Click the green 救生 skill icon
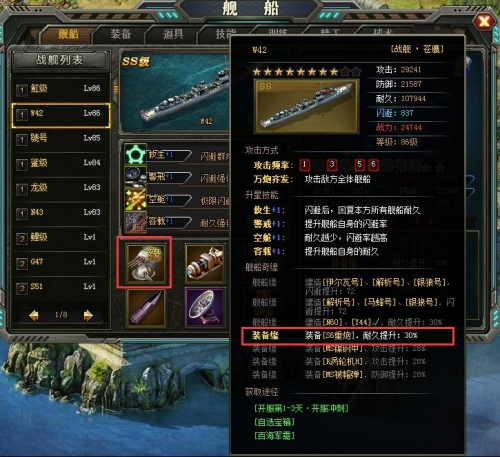Viewport: 500px width, 457px height. tap(135, 154)
